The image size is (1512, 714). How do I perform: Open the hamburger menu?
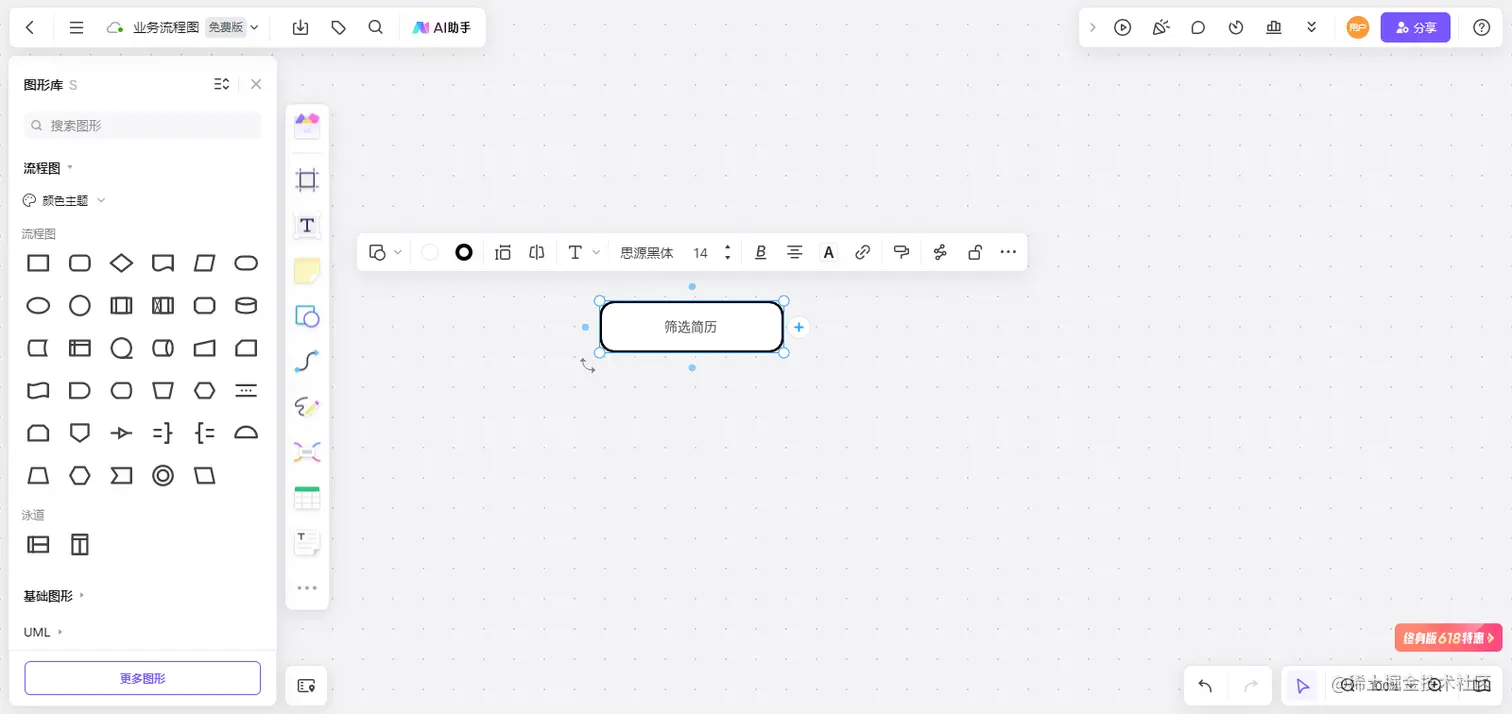(76, 27)
